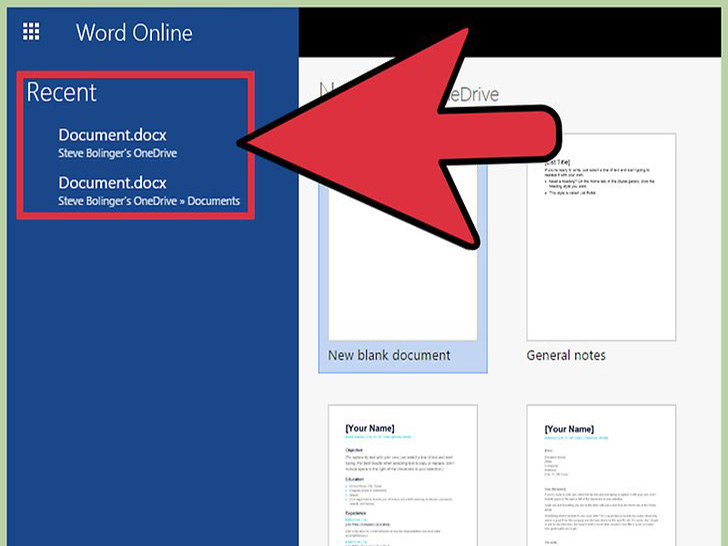Open first Document.docx in Steve Bolinger's OneDrive
728x546 pixels.
(117, 143)
